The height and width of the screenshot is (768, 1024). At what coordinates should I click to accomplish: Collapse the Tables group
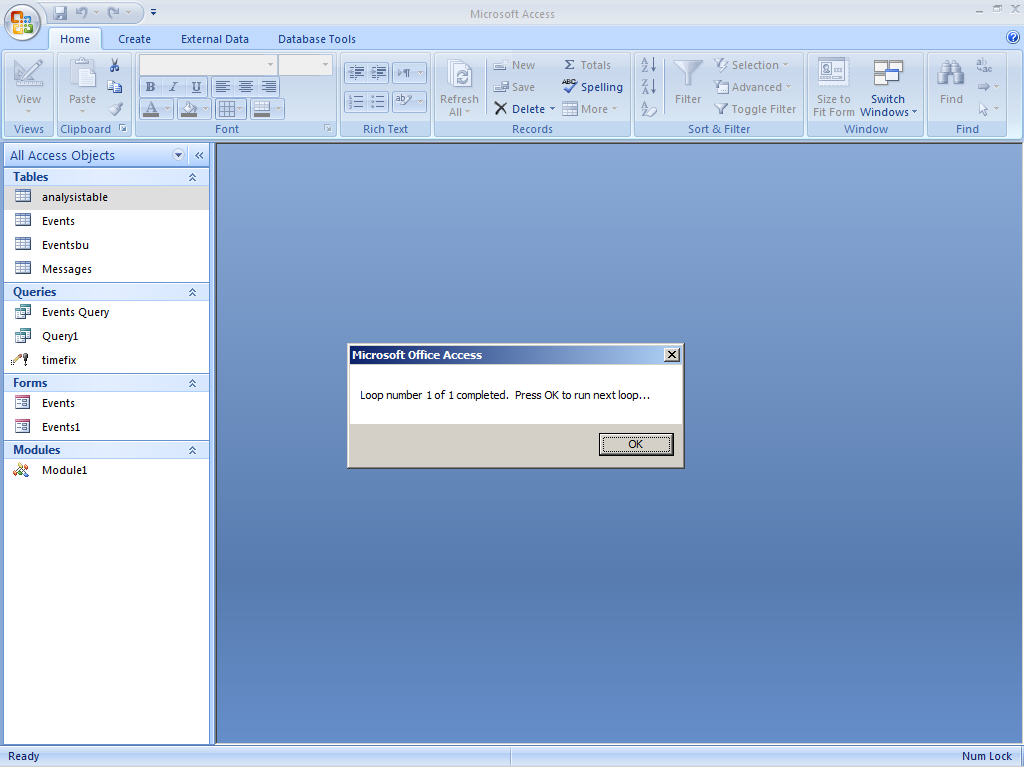[x=193, y=177]
